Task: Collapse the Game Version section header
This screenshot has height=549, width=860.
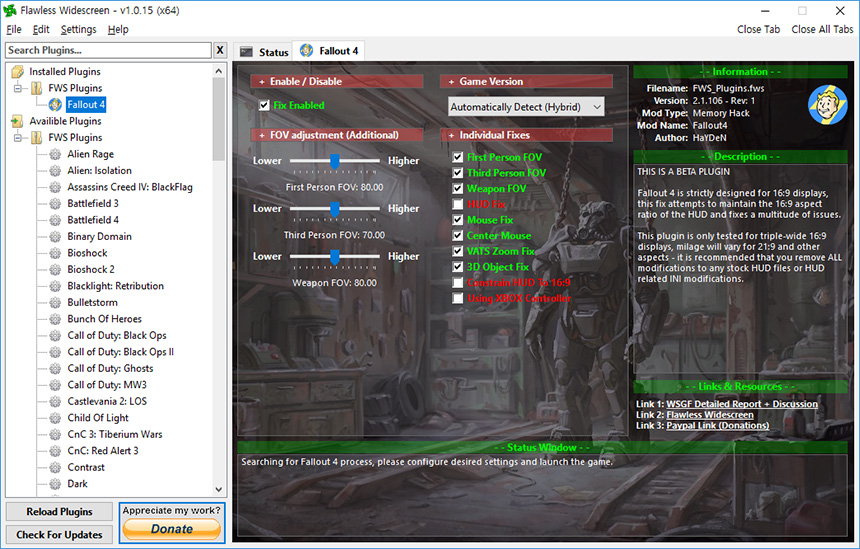Action: point(526,81)
